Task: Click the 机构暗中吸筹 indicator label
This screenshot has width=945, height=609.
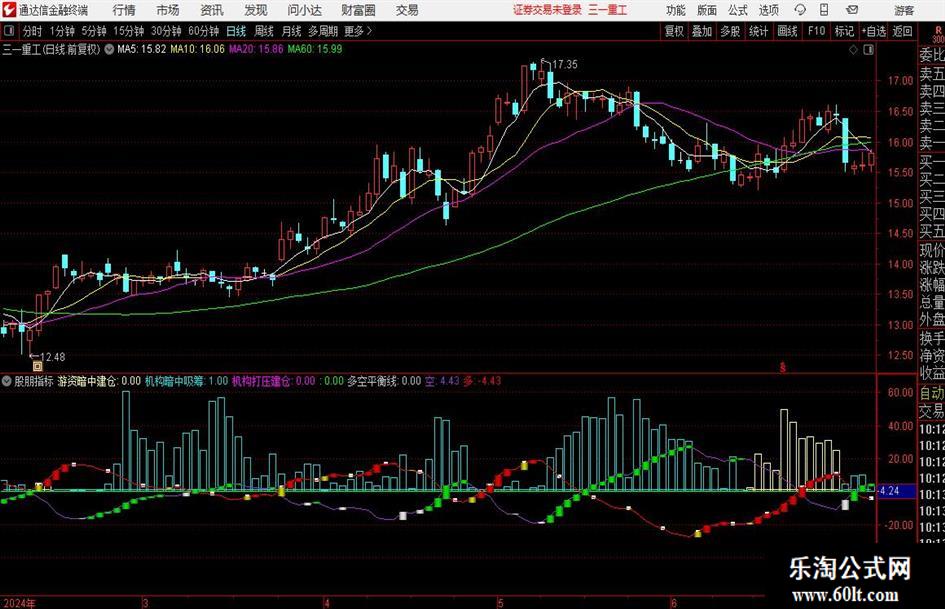Action: point(174,381)
